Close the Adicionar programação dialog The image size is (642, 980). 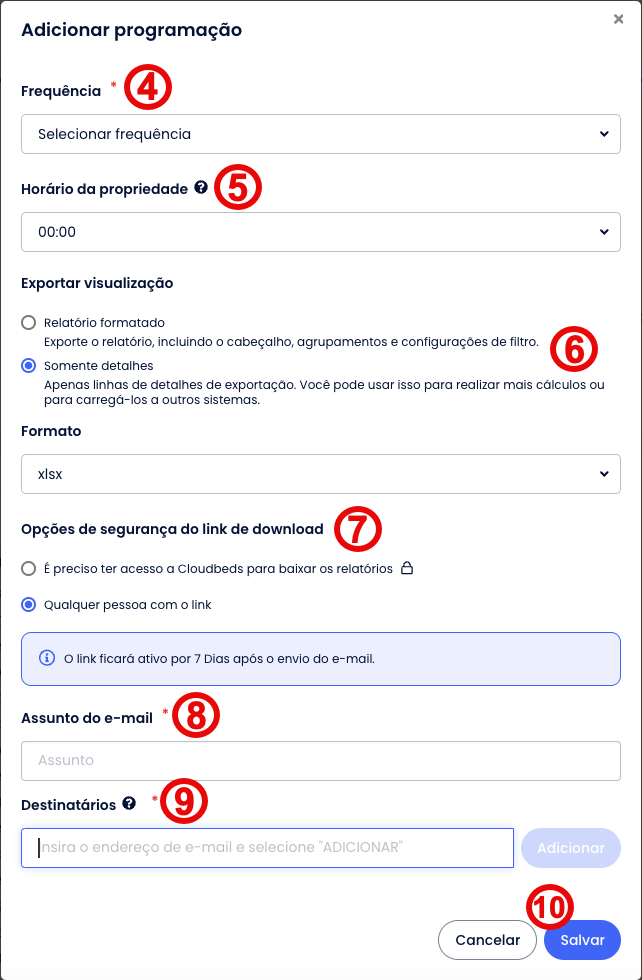click(x=619, y=19)
